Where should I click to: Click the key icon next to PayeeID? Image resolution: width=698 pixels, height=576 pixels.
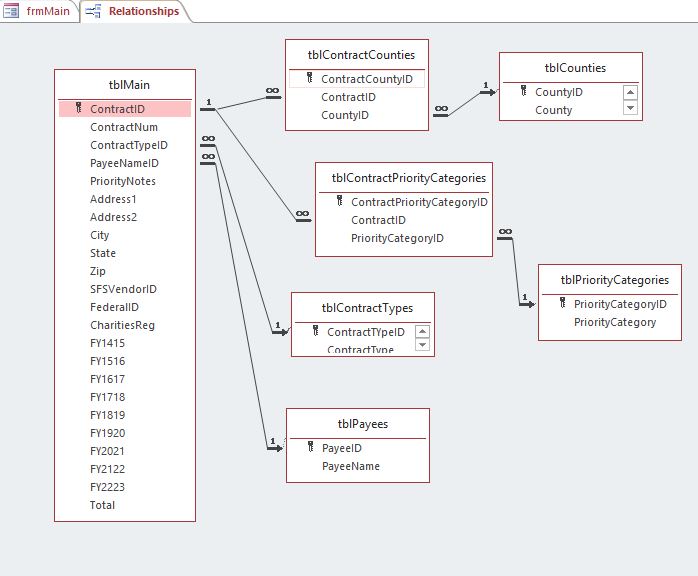[311, 447]
